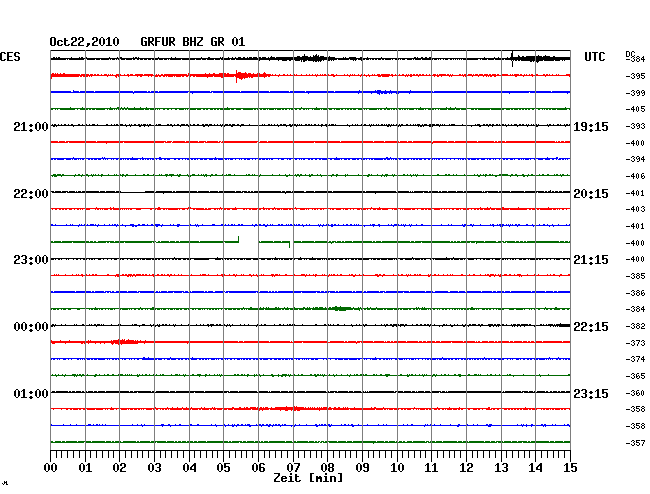Select the 22:00 local time label
The width and height of the screenshot is (650, 494).
[31, 194]
